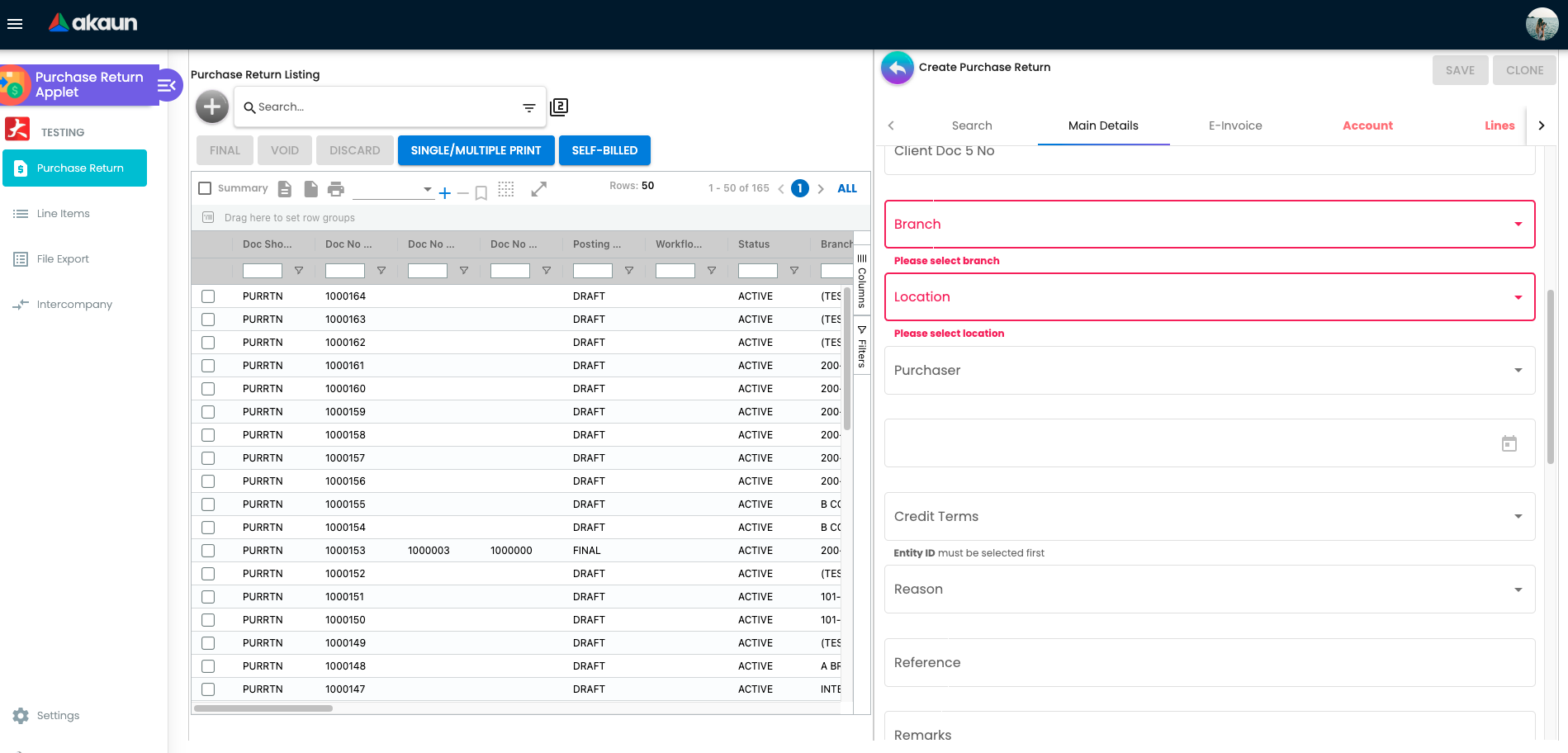Click the back arrow beside Create Purchase Return
This screenshot has width=1568, height=753.
(x=898, y=68)
